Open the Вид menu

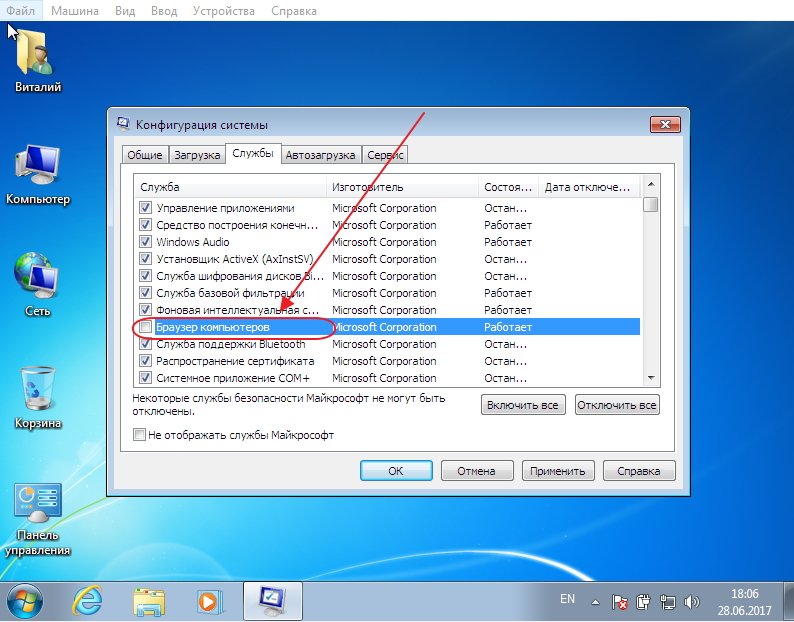coord(125,11)
